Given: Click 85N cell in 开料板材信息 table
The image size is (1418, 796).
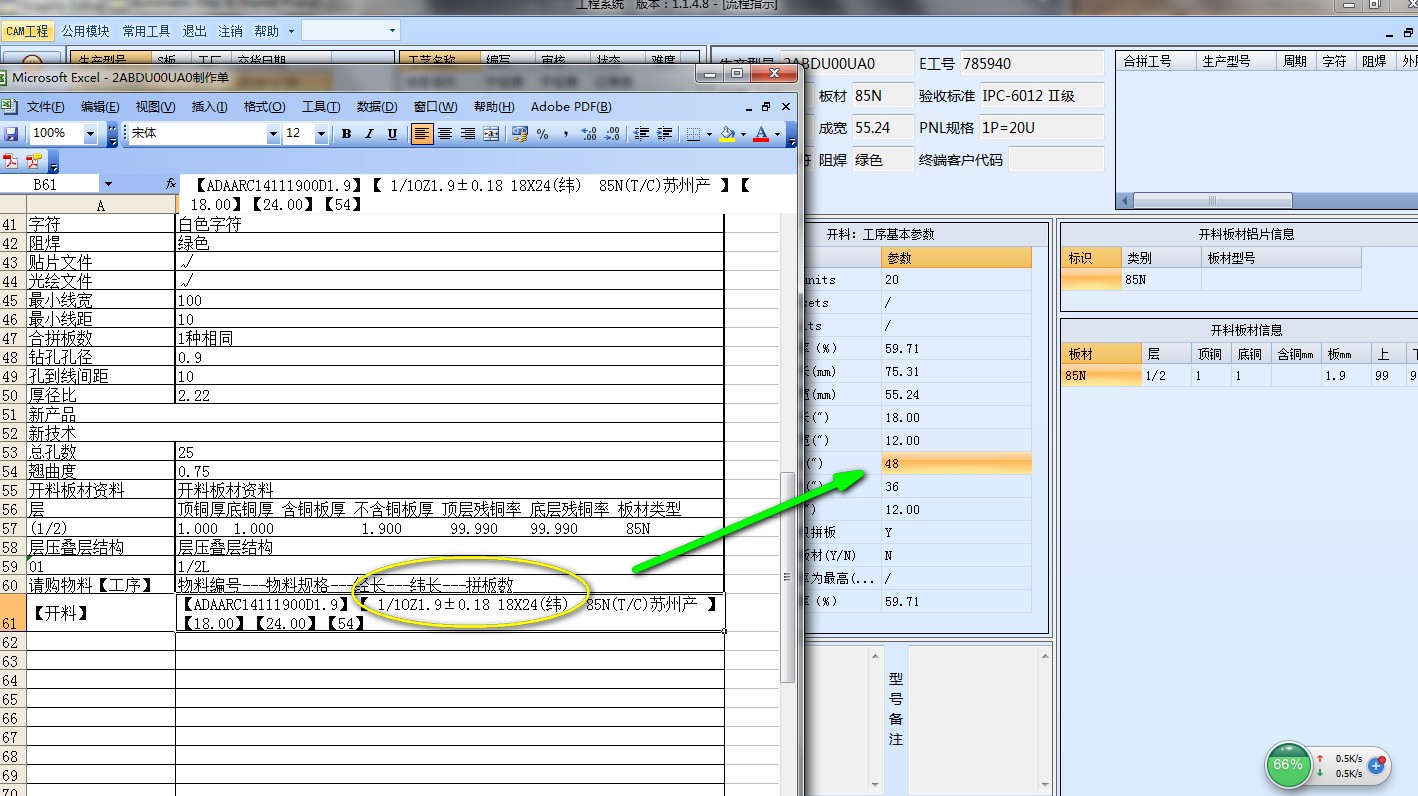Looking at the screenshot, I should pyautogui.click(x=1100, y=376).
